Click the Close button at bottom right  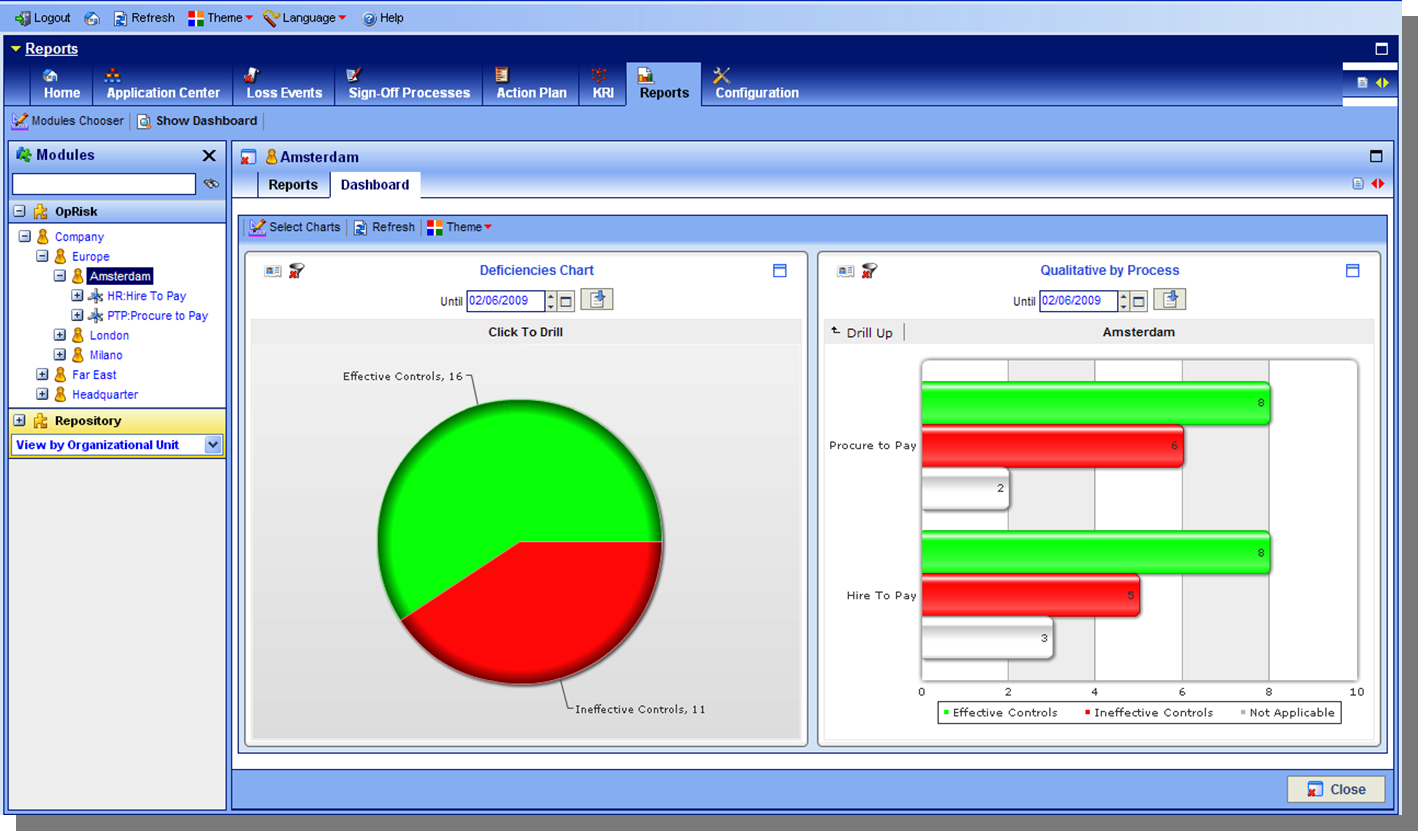click(1336, 789)
